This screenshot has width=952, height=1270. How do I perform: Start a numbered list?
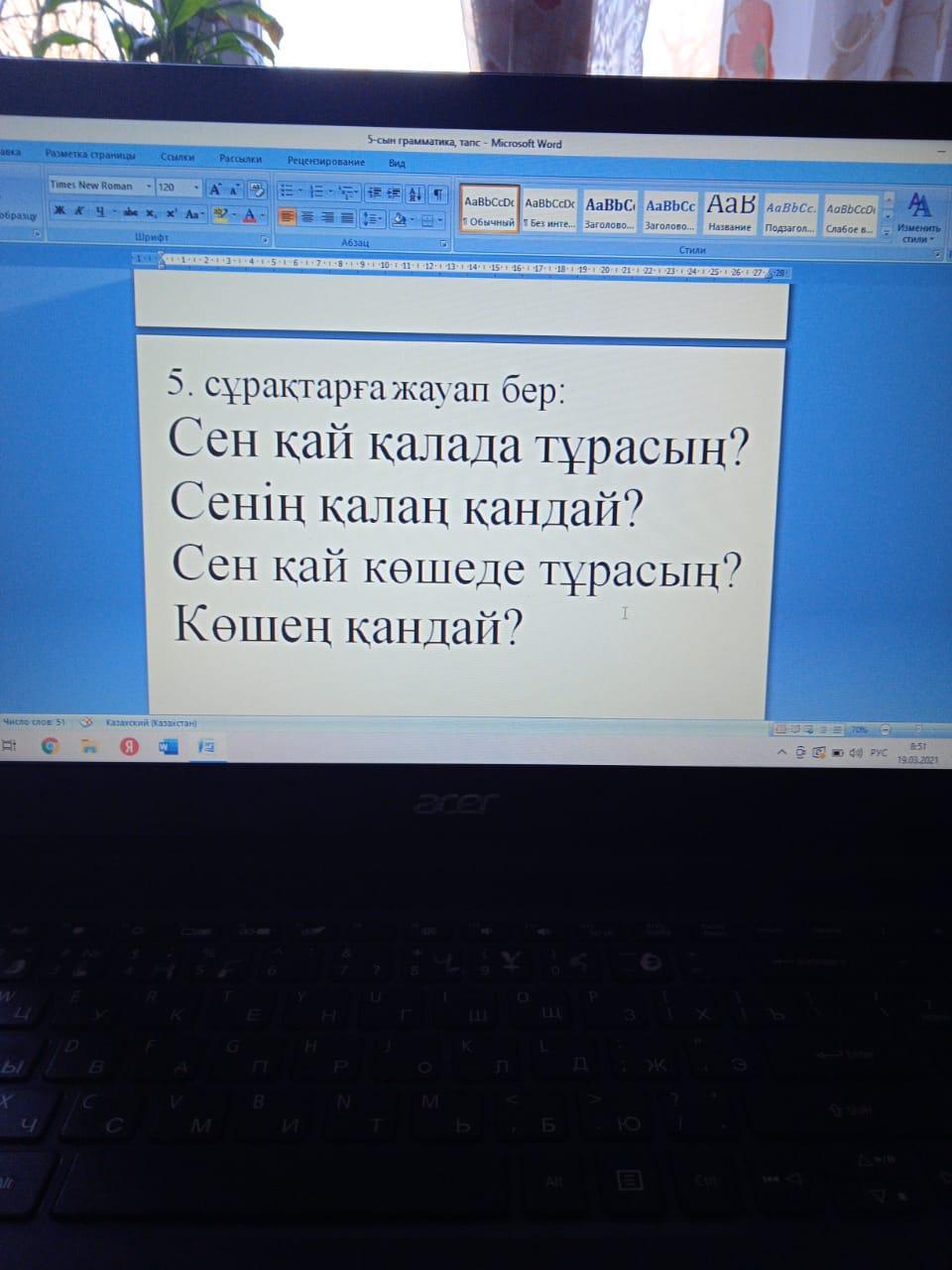315,190
